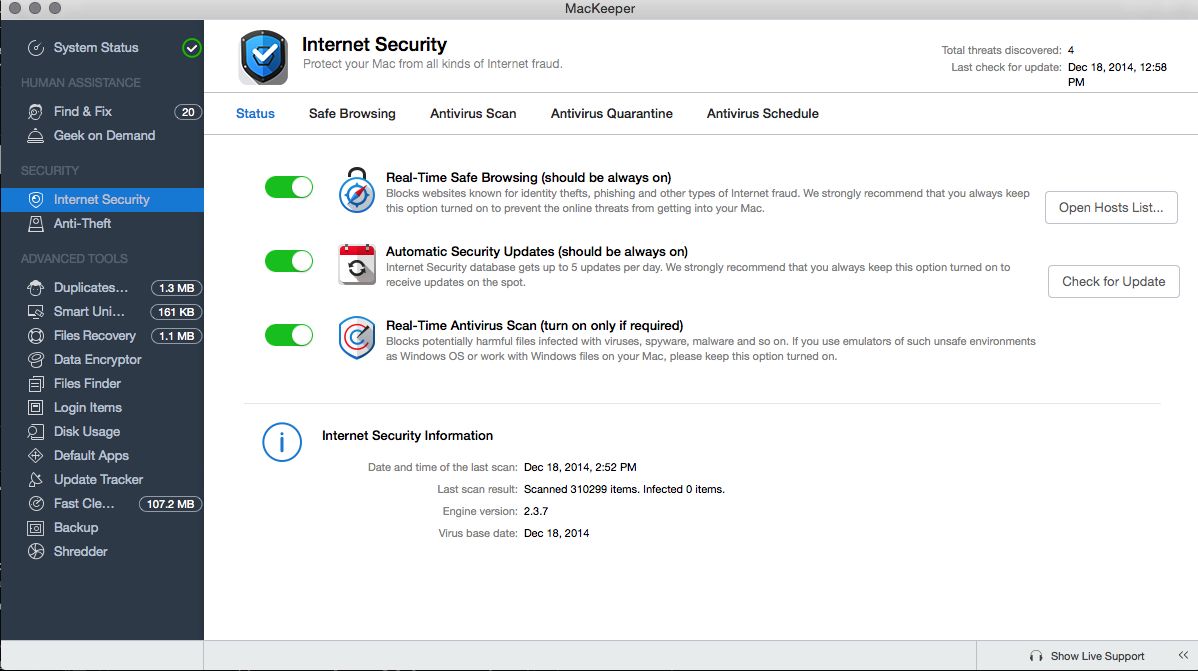Click the Fast Cleanup icon
The width and height of the screenshot is (1198, 671).
coord(36,504)
